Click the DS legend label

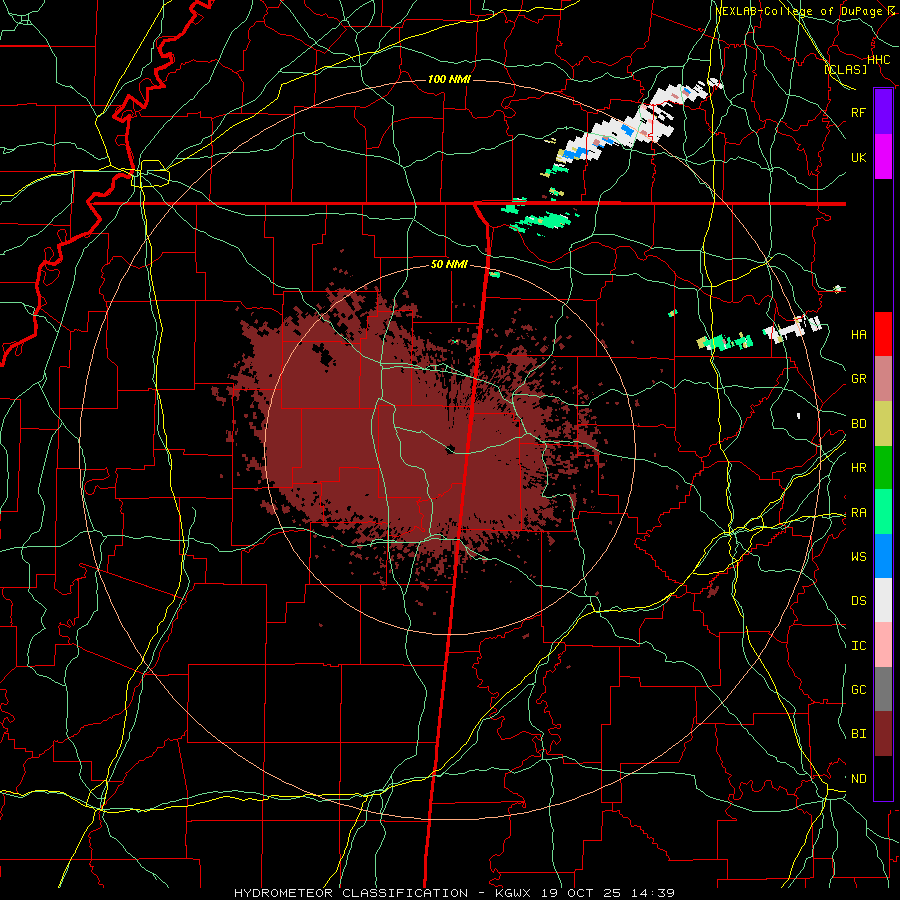(x=859, y=600)
